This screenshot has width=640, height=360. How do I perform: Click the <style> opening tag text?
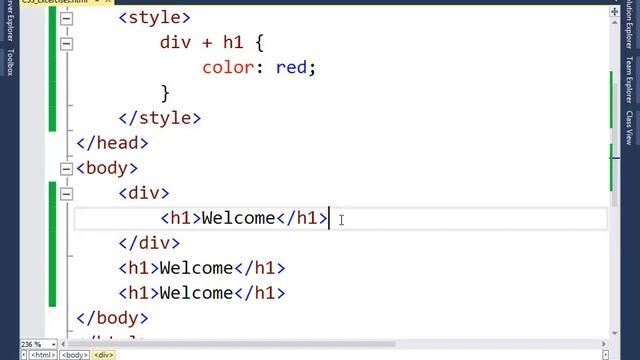pyautogui.click(x=154, y=18)
